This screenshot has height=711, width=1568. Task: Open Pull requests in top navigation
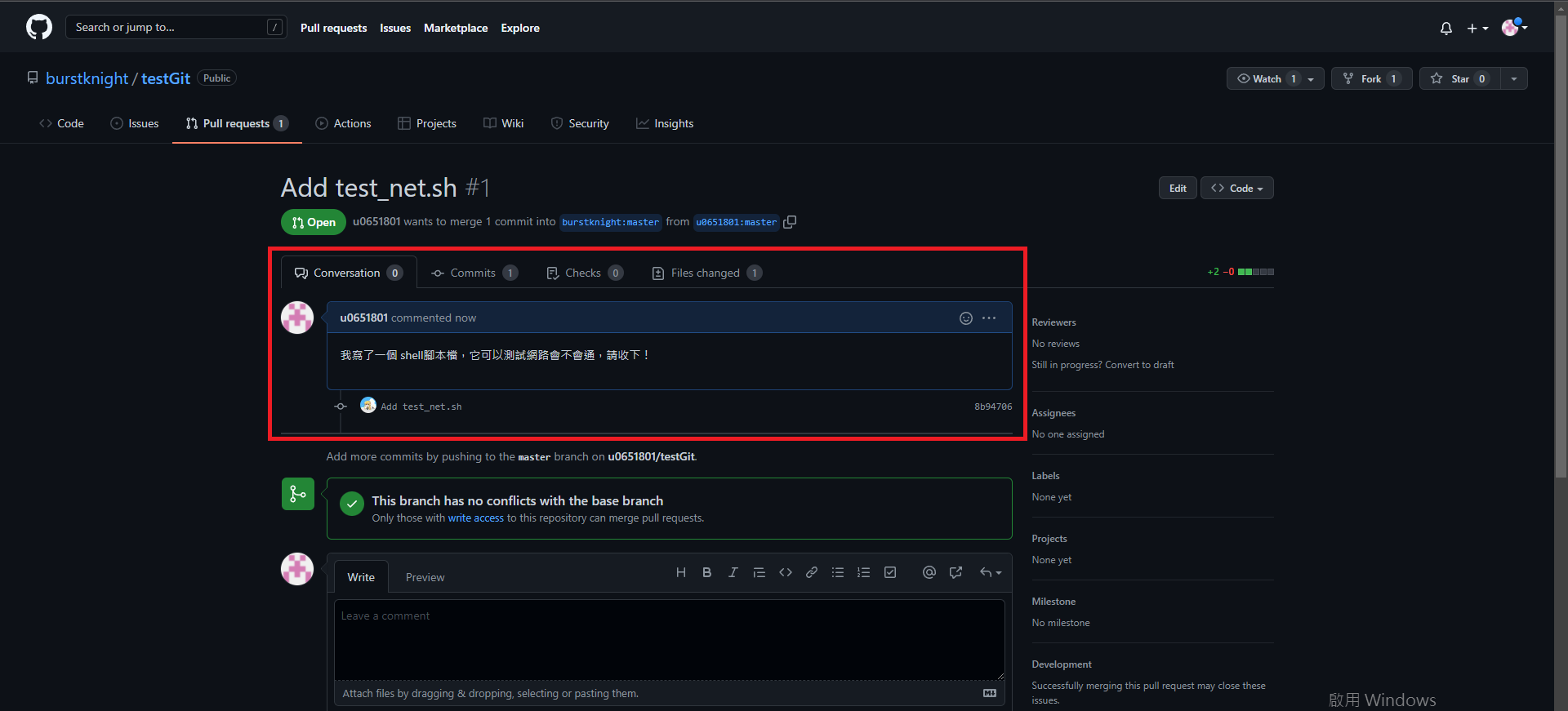point(333,28)
